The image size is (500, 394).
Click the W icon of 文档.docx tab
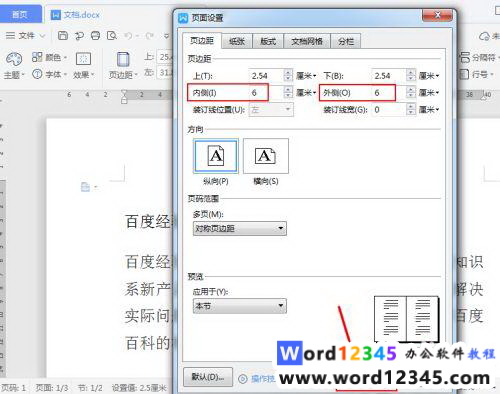[x=55, y=15]
